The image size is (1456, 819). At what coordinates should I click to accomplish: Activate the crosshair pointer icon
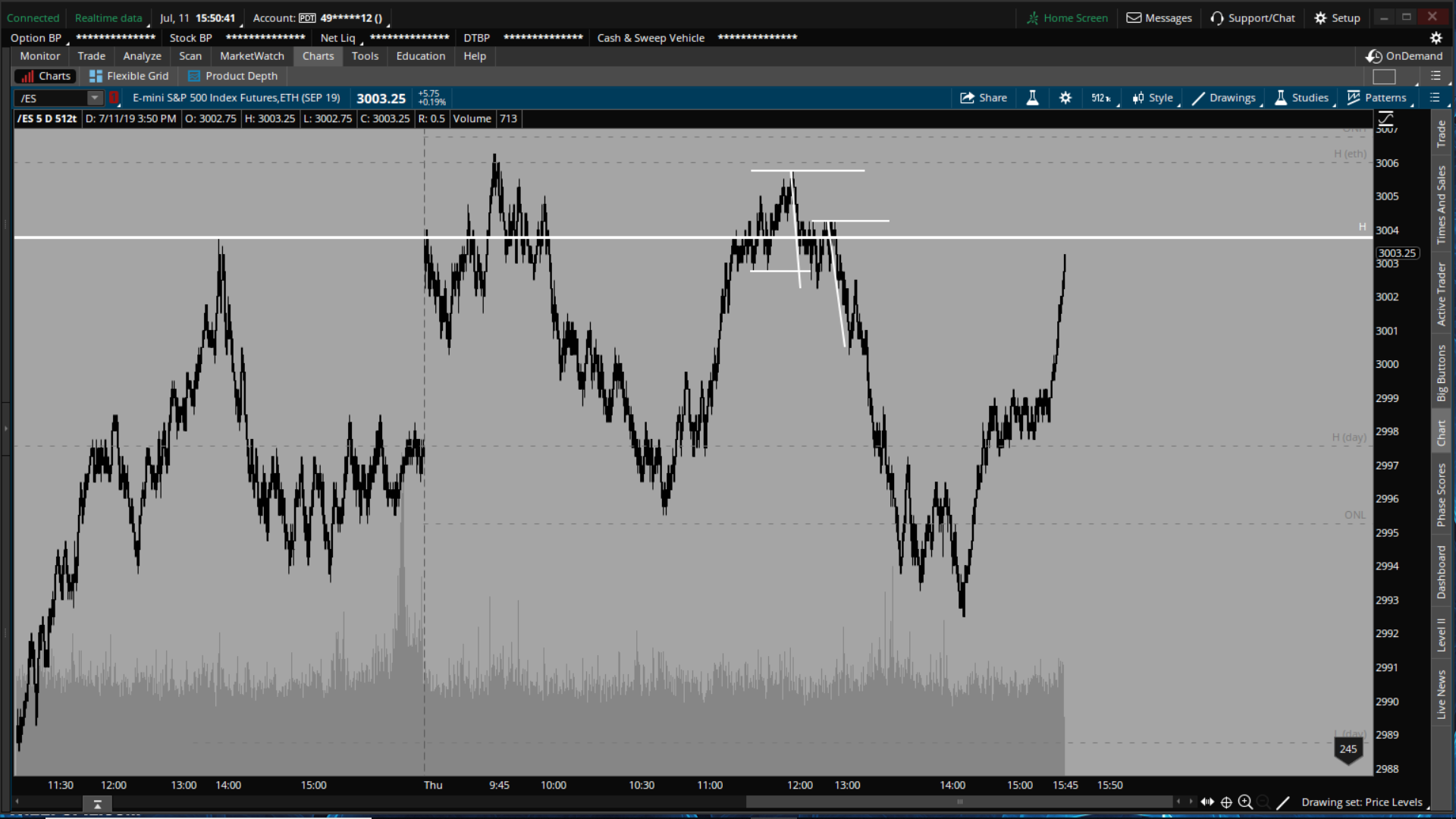click(x=1226, y=802)
